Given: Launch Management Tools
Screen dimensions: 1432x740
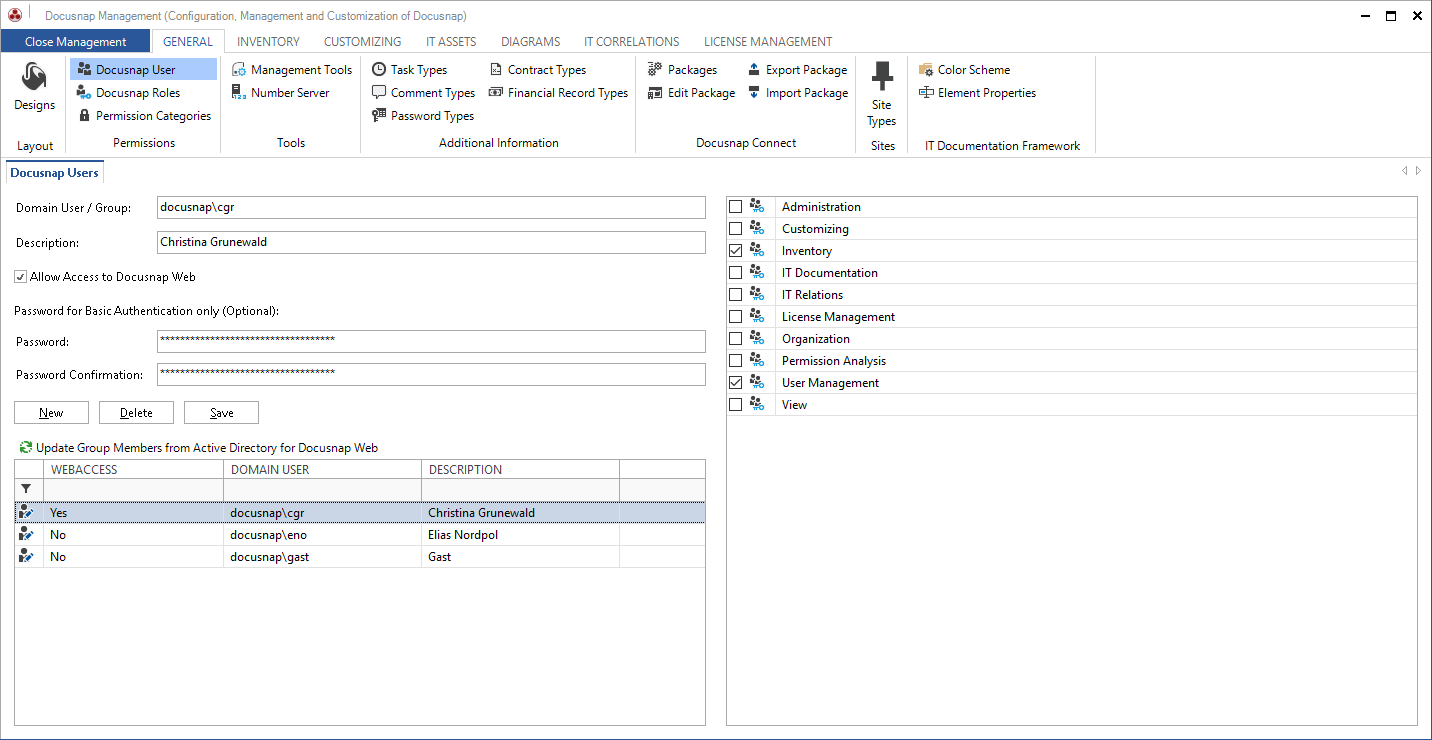Looking at the screenshot, I should tap(291, 70).
